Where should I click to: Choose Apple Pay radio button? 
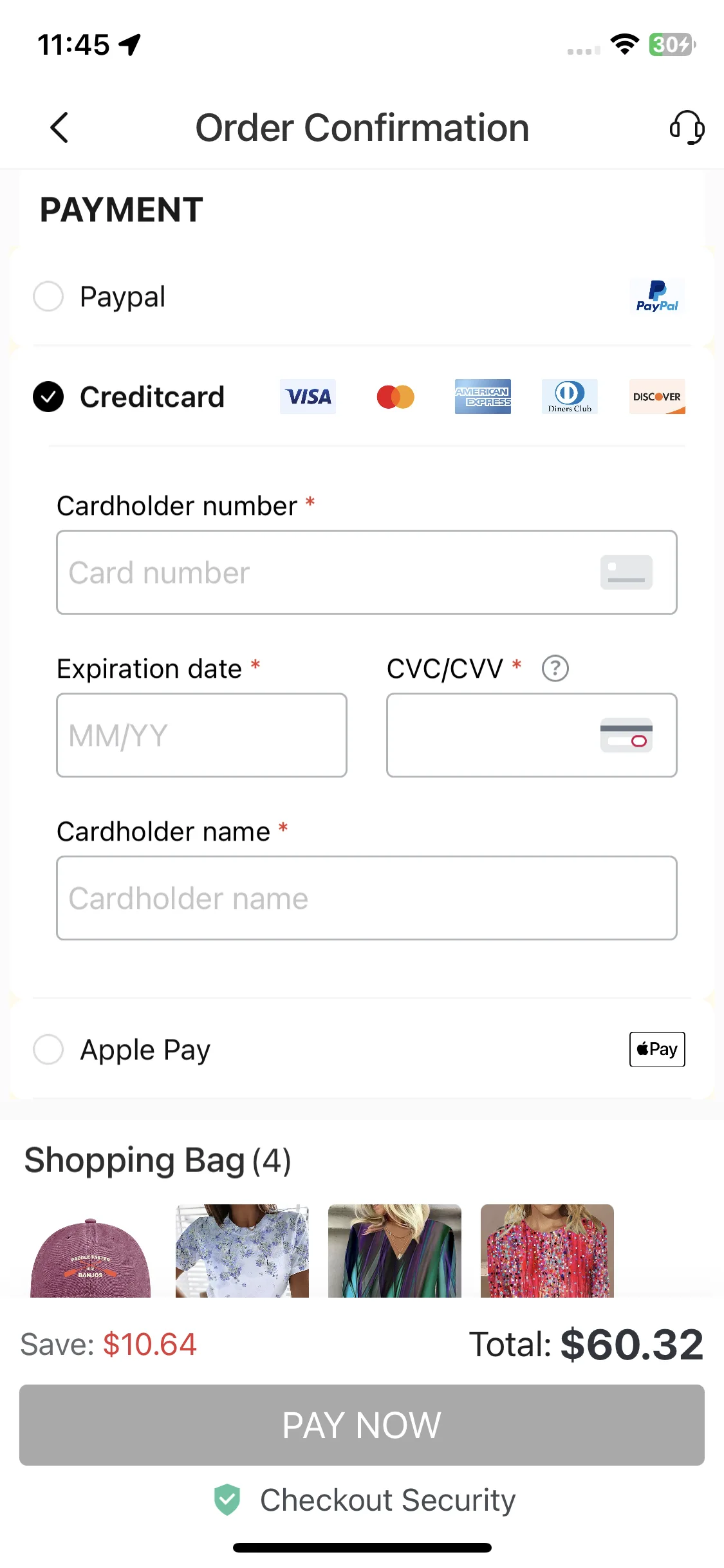(48, 1049)
